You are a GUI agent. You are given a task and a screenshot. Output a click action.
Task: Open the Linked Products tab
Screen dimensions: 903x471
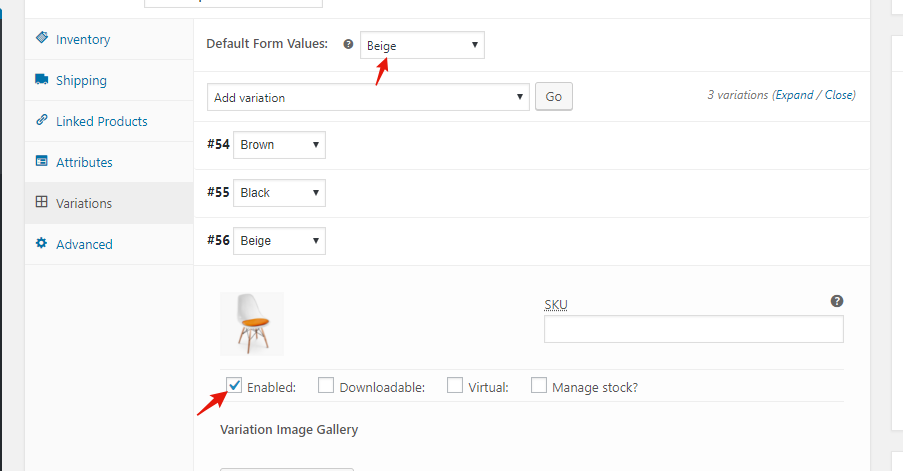pos(101,121)
